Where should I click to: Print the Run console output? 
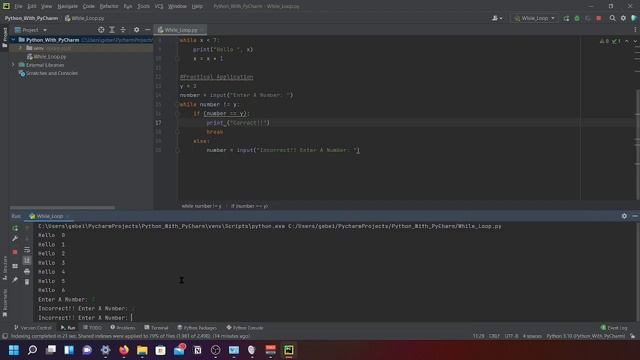coord(27,271)
